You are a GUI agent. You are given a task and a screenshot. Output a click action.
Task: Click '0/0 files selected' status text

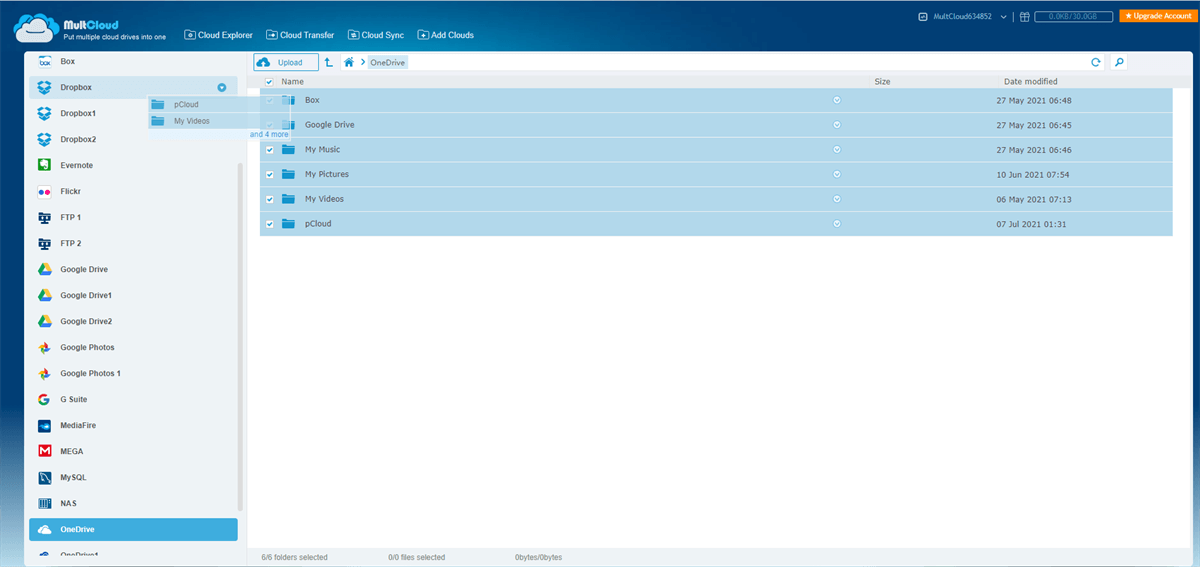pos(417,557)
